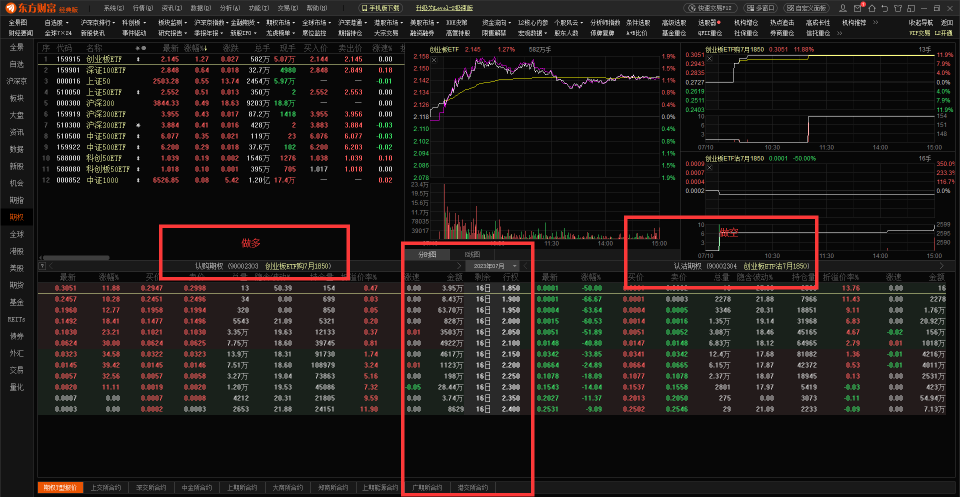Switch to K线图 tab
This screenshot has height=497, width=960.
pyautogui.click(x=471, y=255)
